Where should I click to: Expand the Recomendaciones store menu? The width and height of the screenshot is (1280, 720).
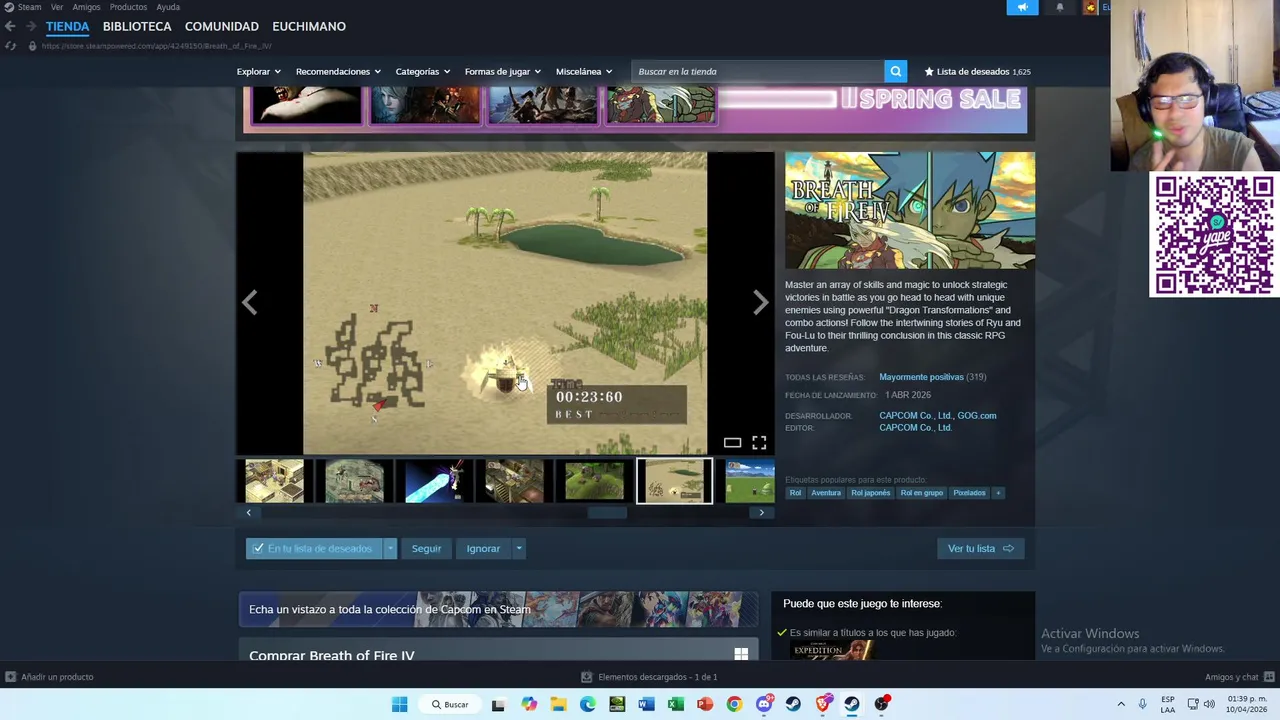tap(338, 71)
